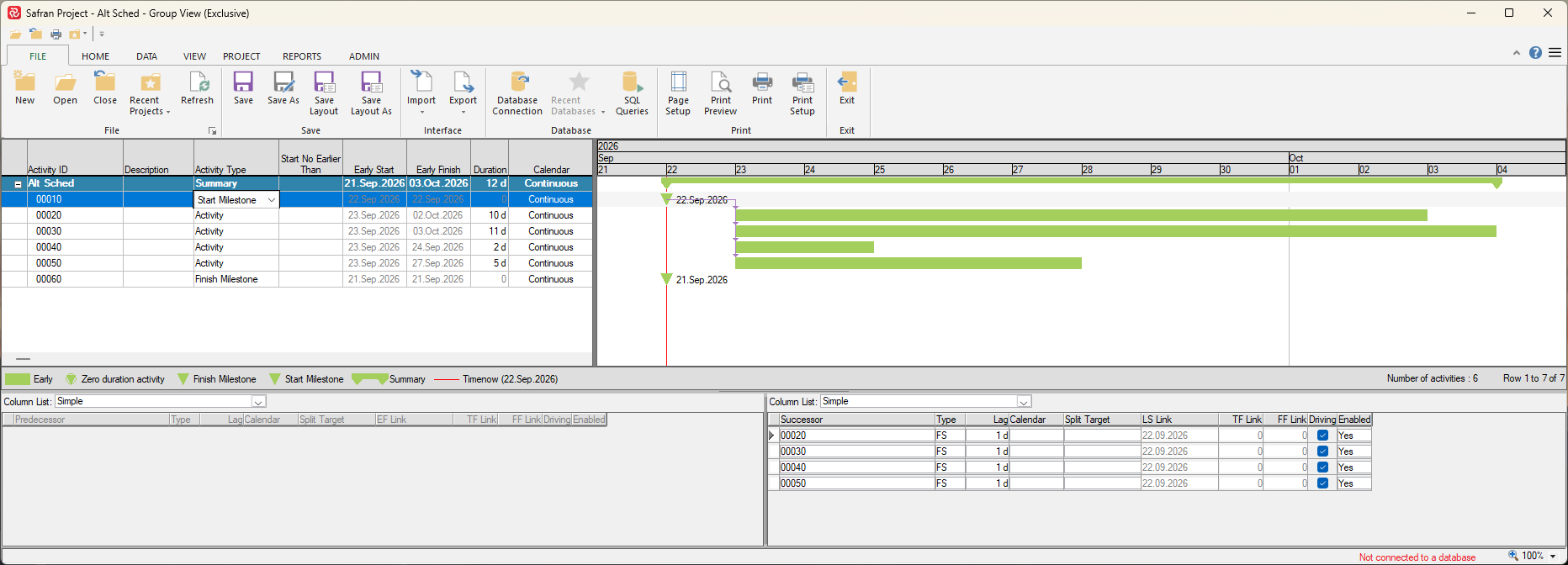The height and width of the screenshot is (565, 1568).
Task: Open the ADMIN ribbon tab
Action: click(364, 56)
